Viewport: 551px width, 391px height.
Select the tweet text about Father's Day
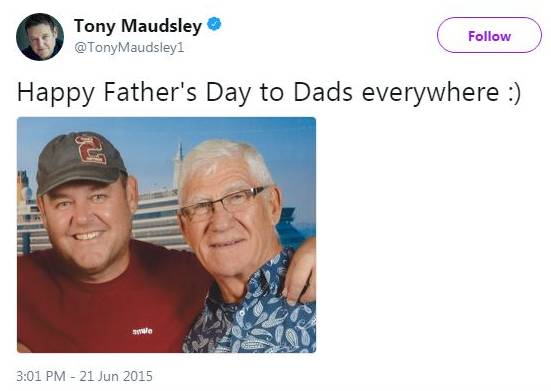tap(268, 92)
